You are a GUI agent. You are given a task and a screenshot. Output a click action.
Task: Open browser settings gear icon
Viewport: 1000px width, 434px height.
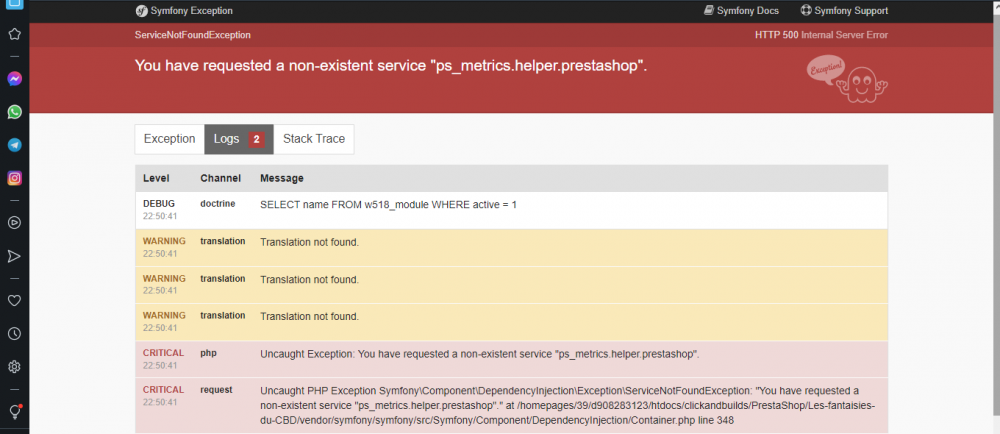[15, 367]
